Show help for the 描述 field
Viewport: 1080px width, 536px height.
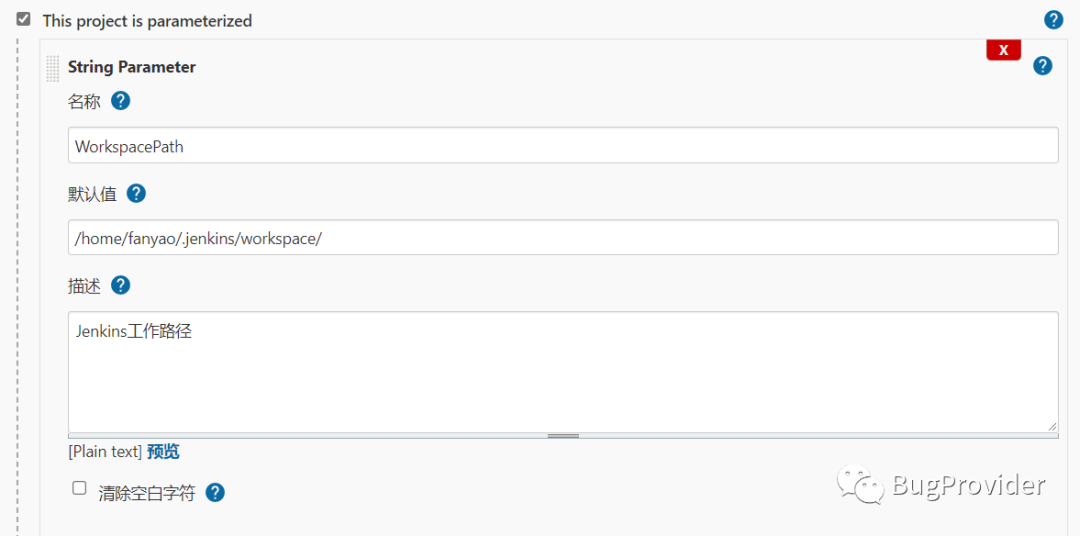(x=120, y=286)
